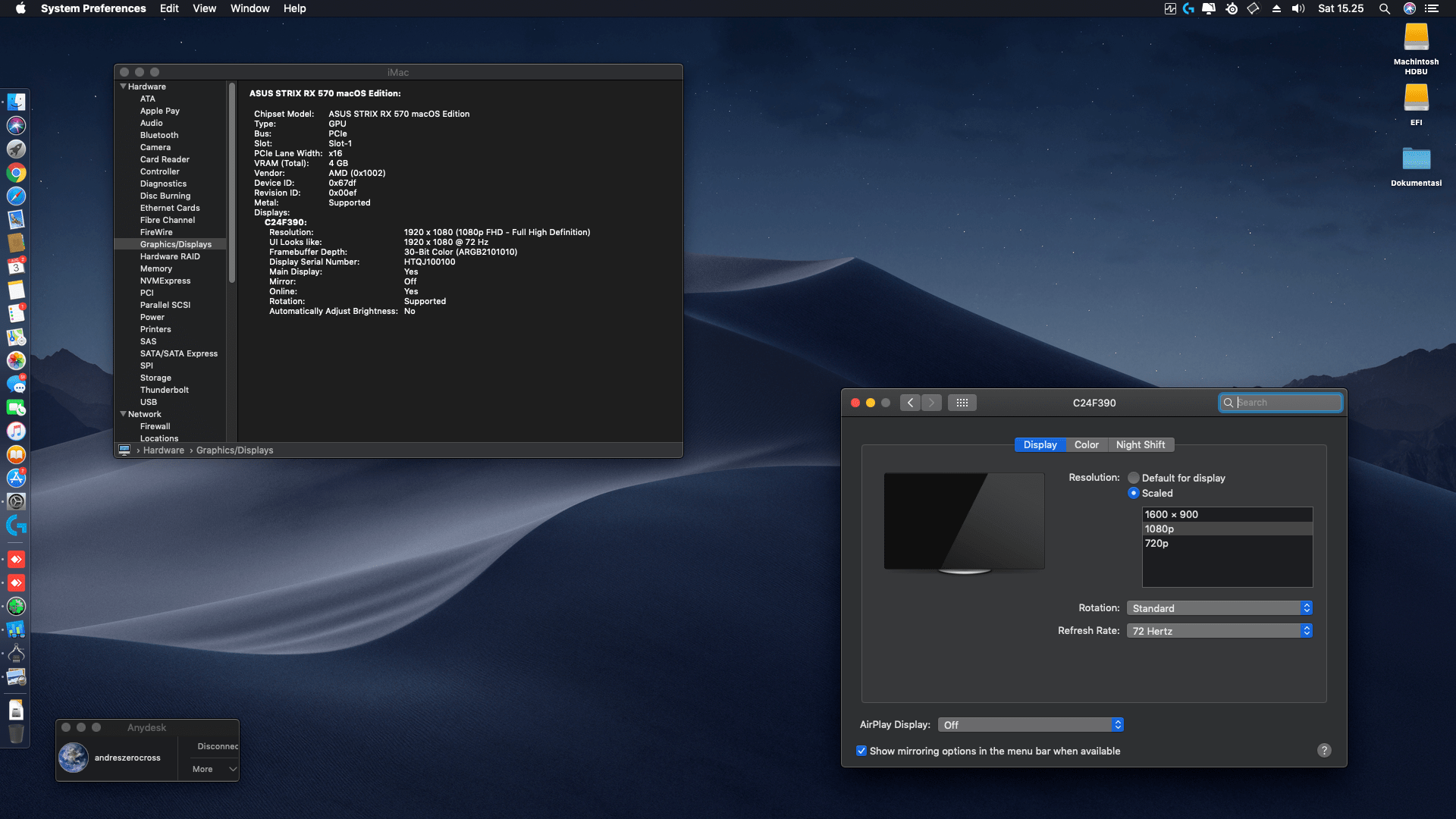Open the Window menu in the menu bar
1456x819 pixels.
pyautogui.click(x=249, y=8)
